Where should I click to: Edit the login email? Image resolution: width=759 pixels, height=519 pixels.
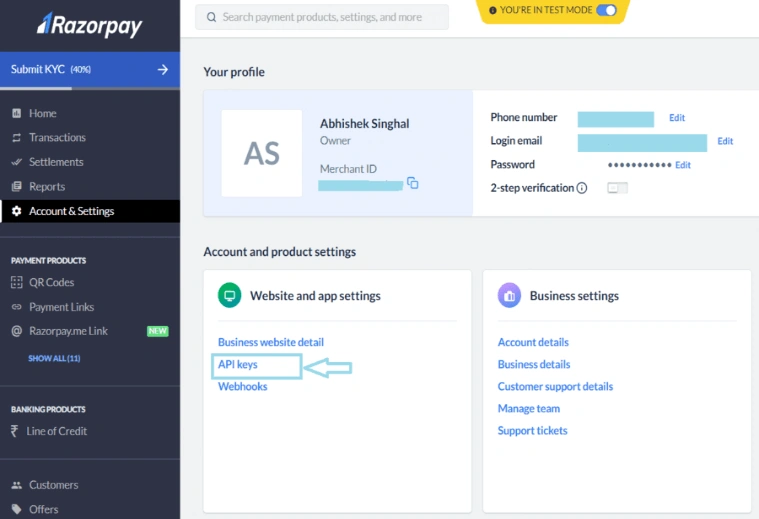725,141
